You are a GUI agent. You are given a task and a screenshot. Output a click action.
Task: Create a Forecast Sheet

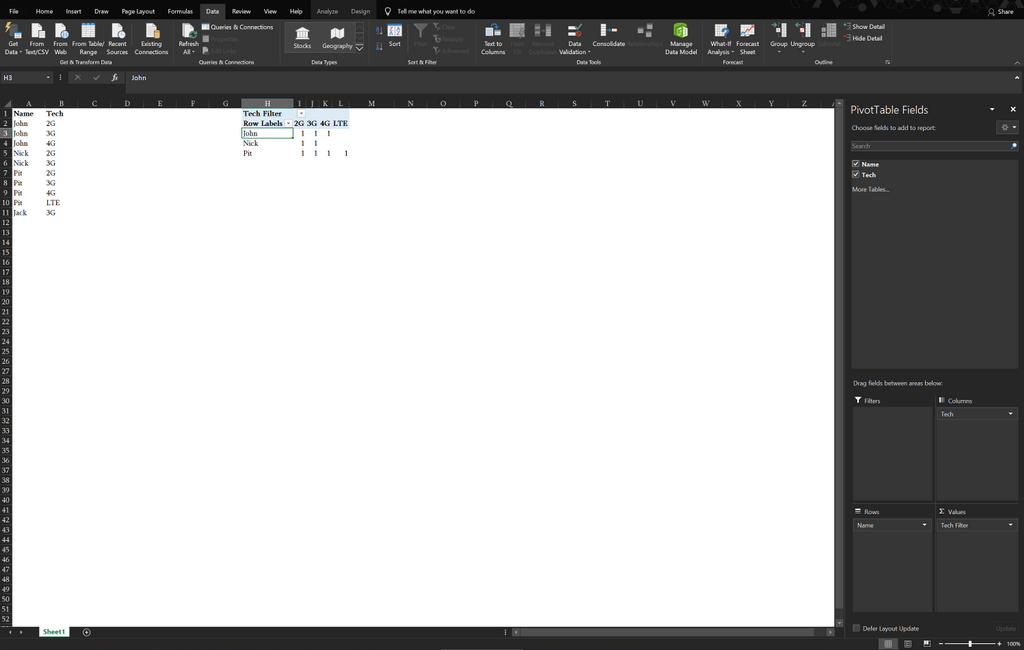coord(748,39)
